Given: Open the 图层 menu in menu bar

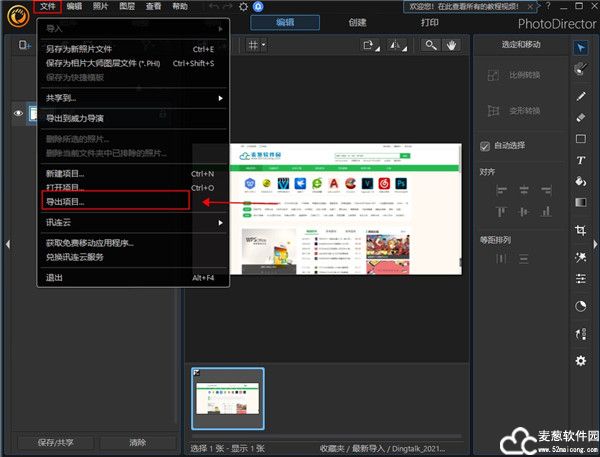Looking at the screenshot, I should coord(127,6).
